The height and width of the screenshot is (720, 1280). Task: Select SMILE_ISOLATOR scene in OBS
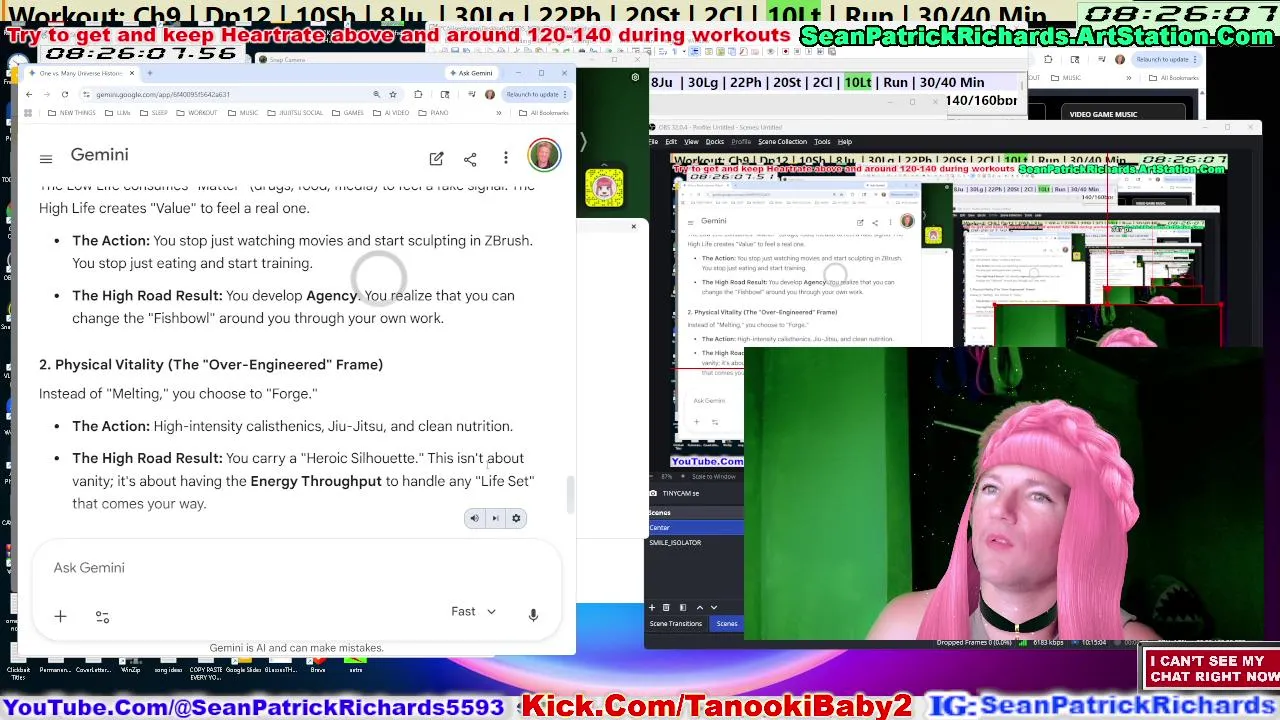point(696,542)
